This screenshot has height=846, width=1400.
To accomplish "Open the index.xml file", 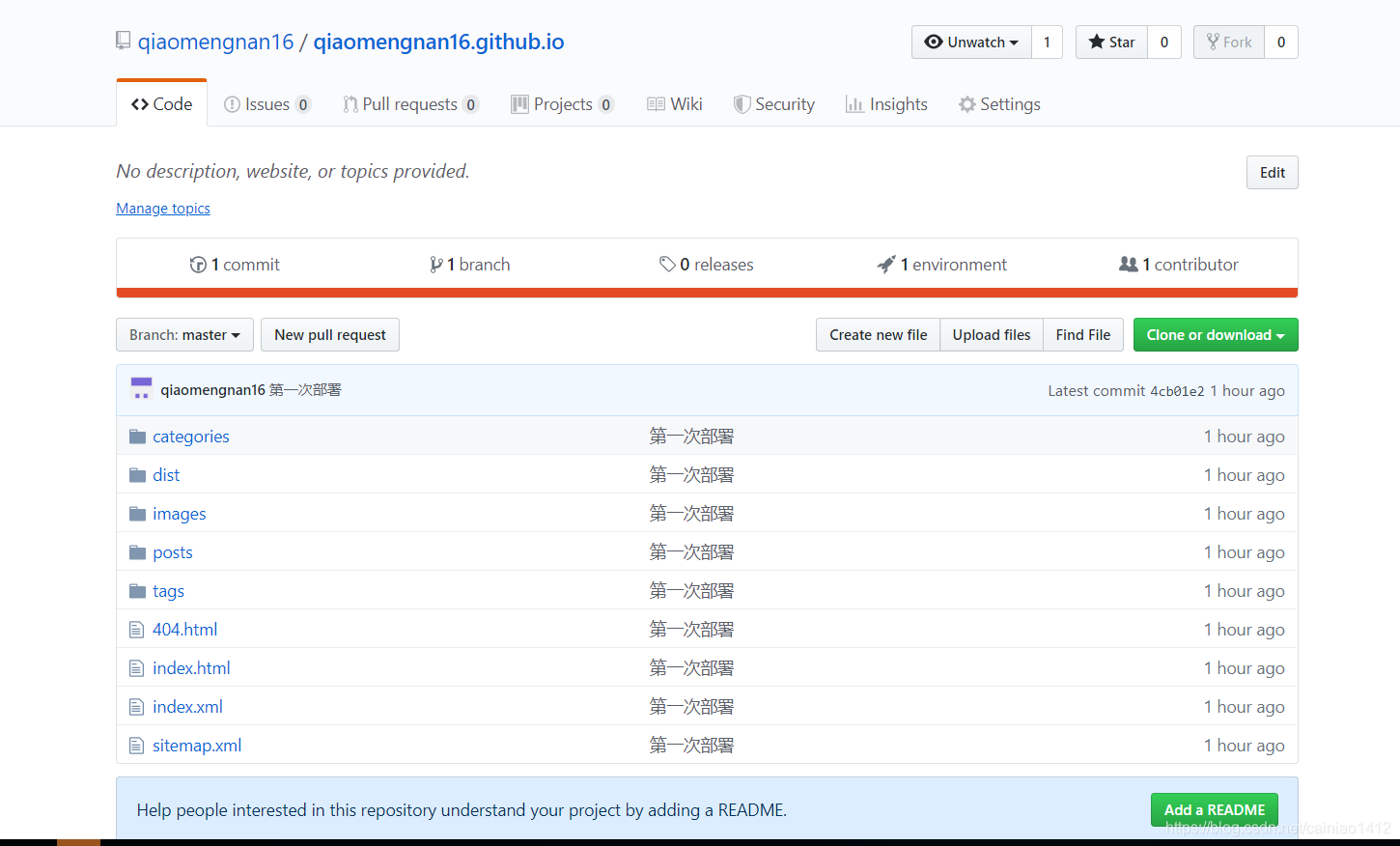I will (187, 707).
